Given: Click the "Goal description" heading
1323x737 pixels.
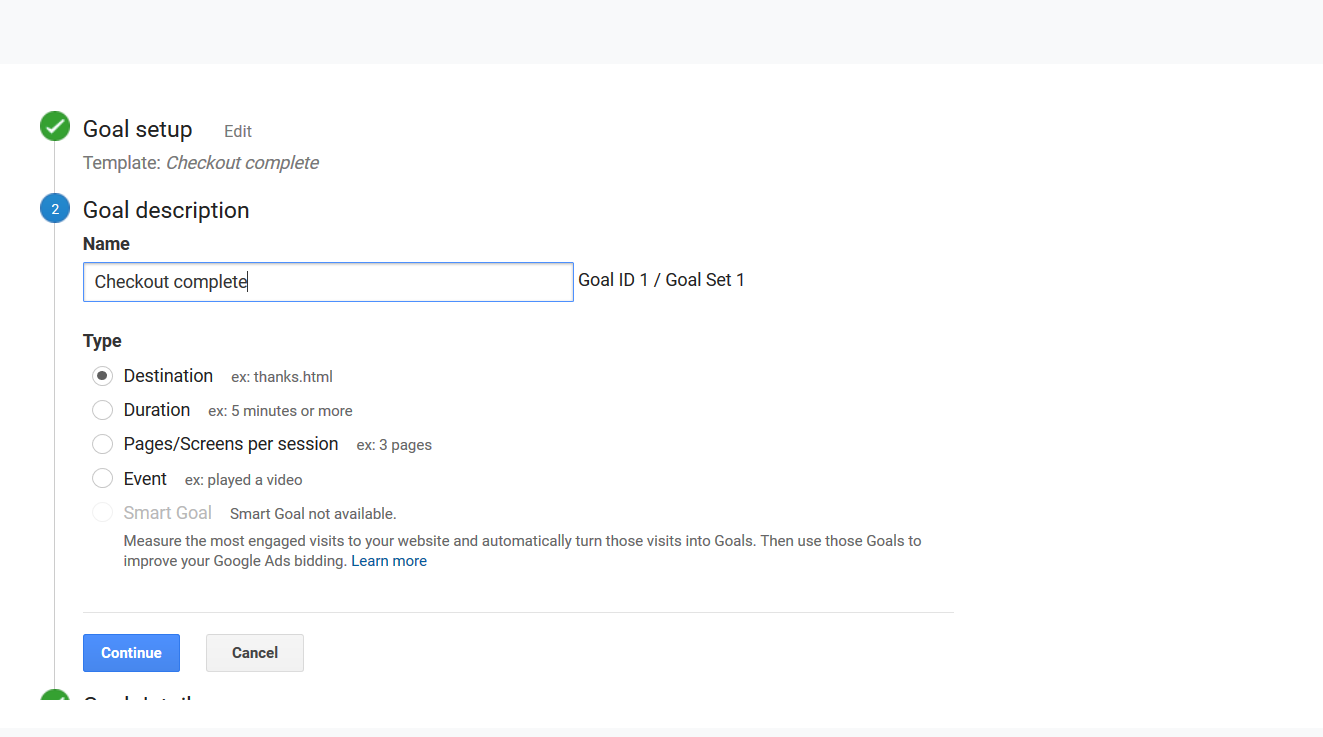Looking at the screenshot, I should pos(166,210).
